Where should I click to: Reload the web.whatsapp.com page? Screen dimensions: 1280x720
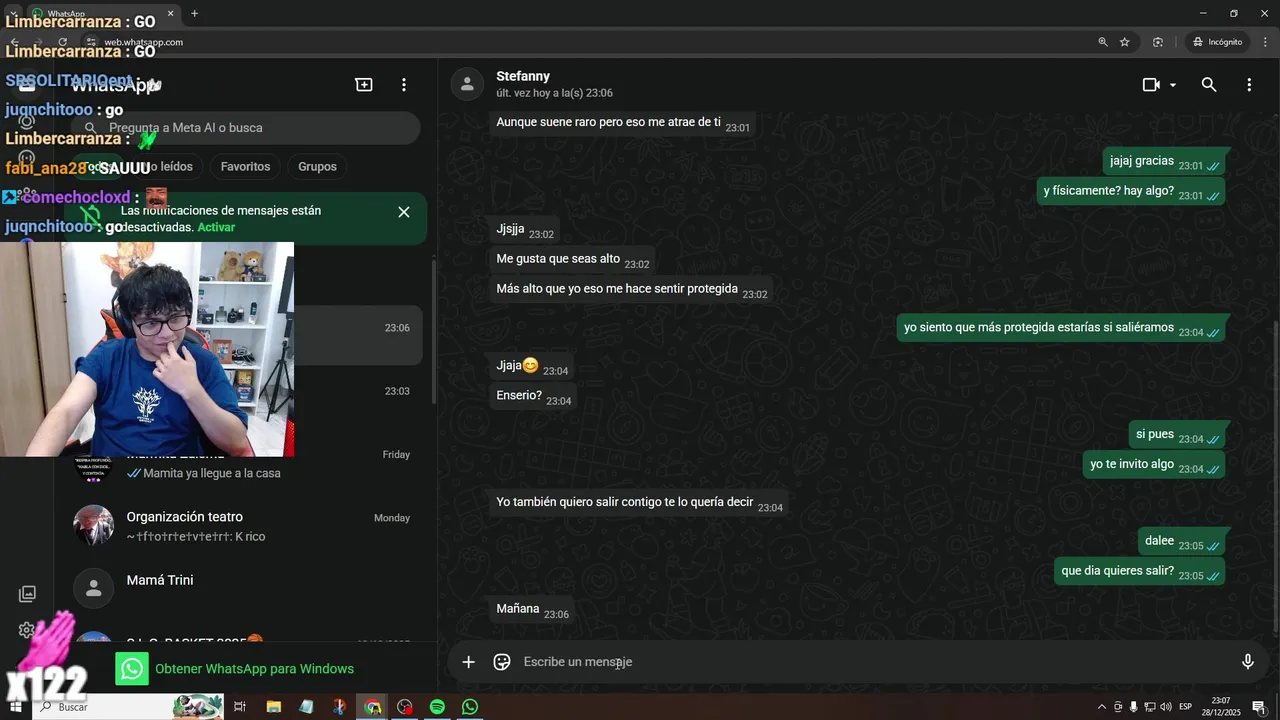click(x=62, y=42)
